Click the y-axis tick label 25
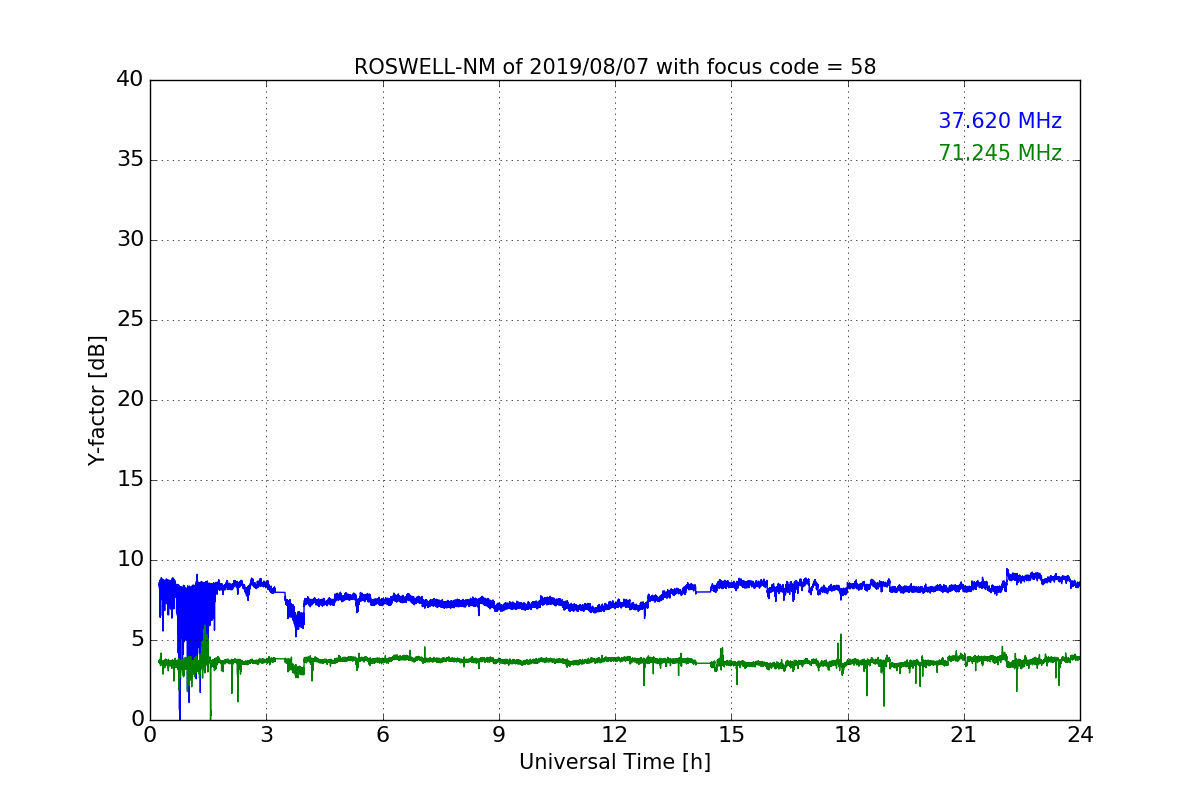The height and width of the screenshot is (800, 1200). coord(130,320)
